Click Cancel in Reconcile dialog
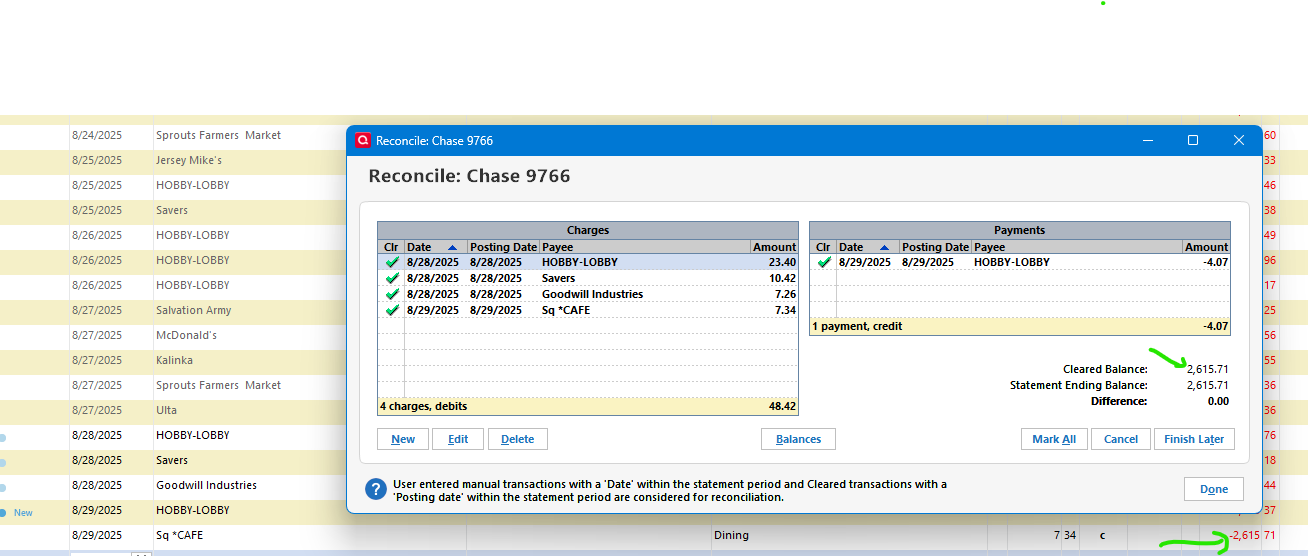Image resolution: width=1308 pixels, height=556 pixels. coord(1121,439)
